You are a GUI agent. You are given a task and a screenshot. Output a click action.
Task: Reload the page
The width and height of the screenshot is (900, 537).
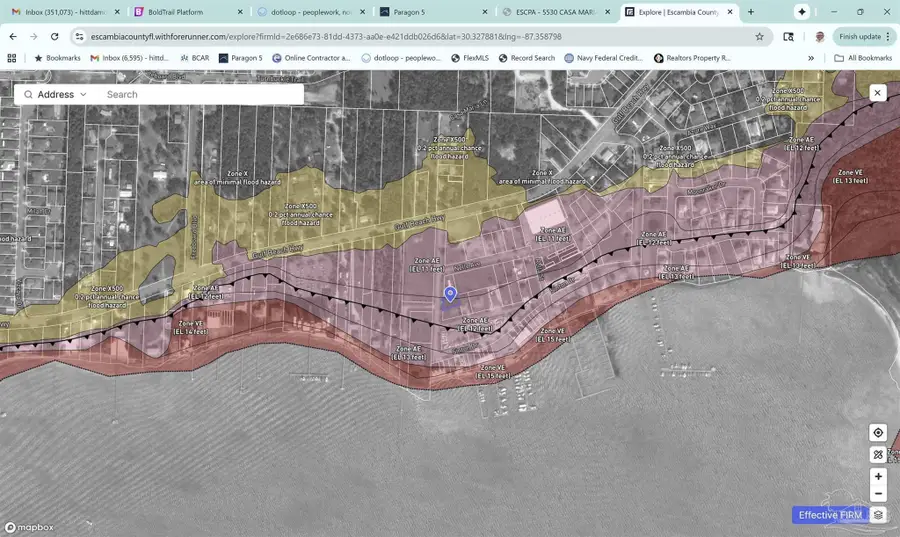click(x=55, y=36)
